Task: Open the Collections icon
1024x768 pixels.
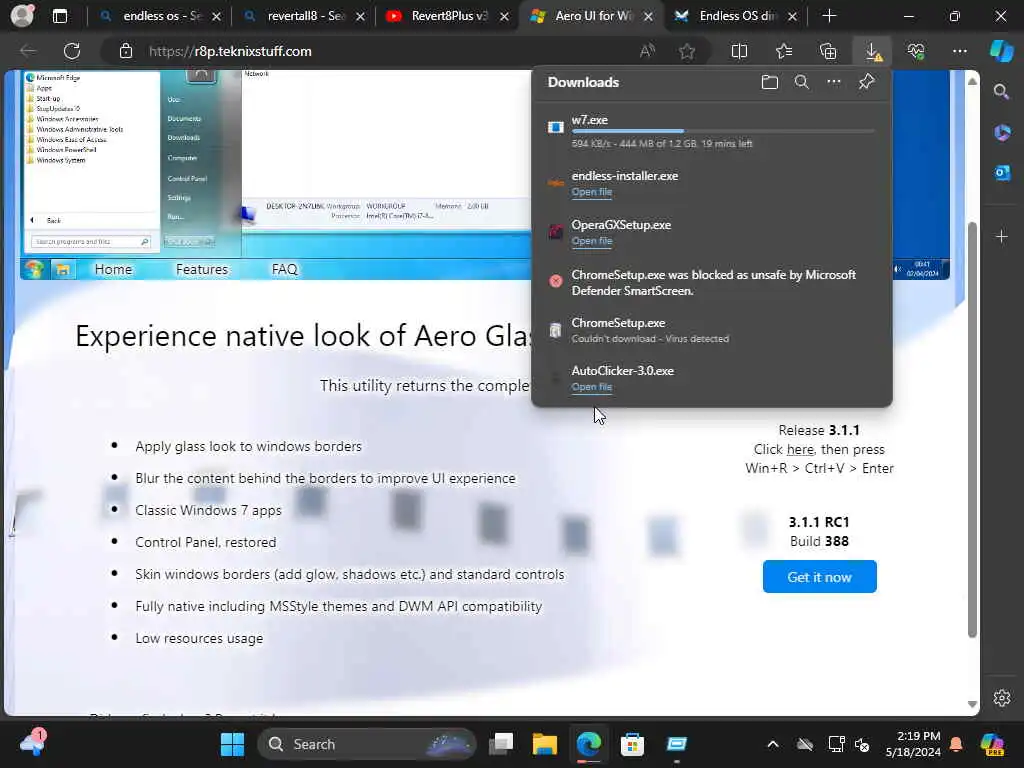Action: pyautogui.click(x=828, y=51)
